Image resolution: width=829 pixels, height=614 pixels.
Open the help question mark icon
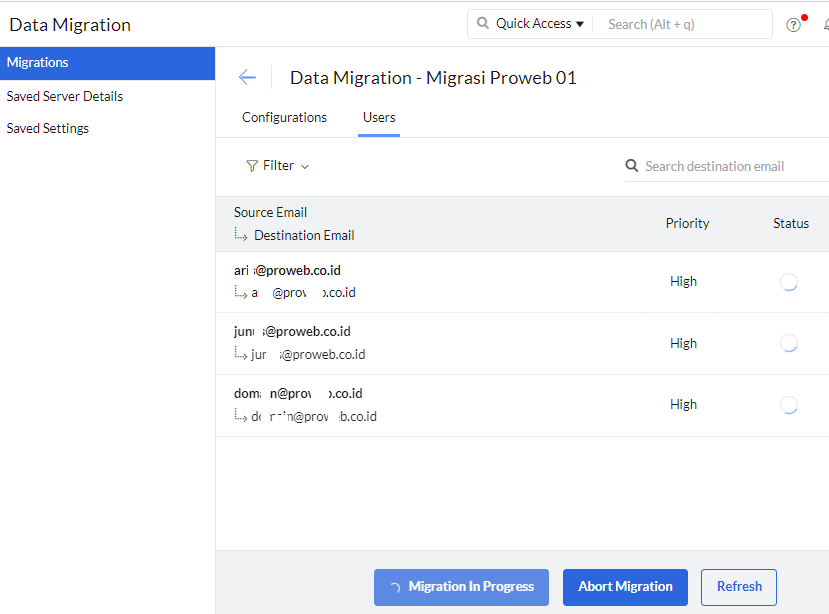tap(793, 25)
